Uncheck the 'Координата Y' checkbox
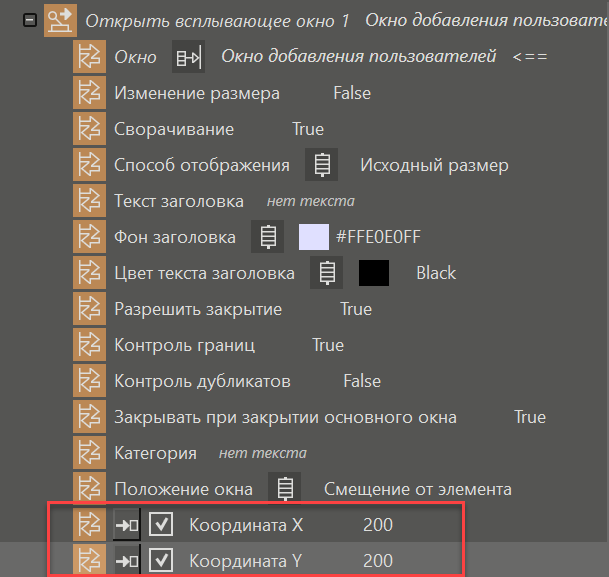The image size is (609, 577). [161, 561]
